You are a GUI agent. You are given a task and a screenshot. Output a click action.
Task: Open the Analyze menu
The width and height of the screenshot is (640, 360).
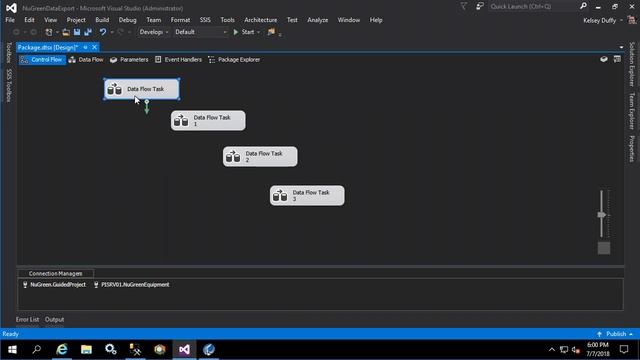pyautogui.click(x=318, y=20)
